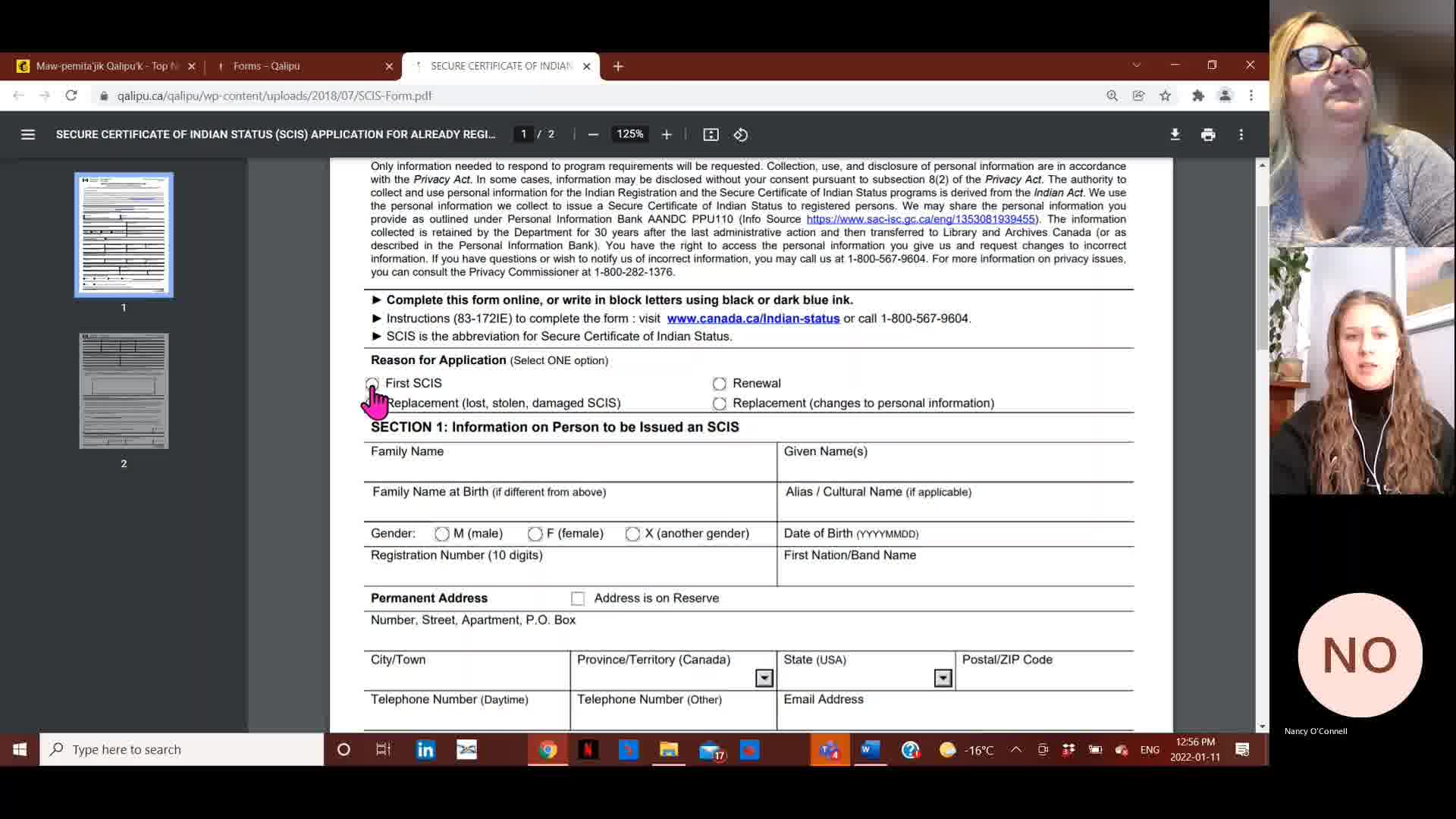Click the Family Name field
This screenshot has height=819, width=1456.
[x=570, y=463]
